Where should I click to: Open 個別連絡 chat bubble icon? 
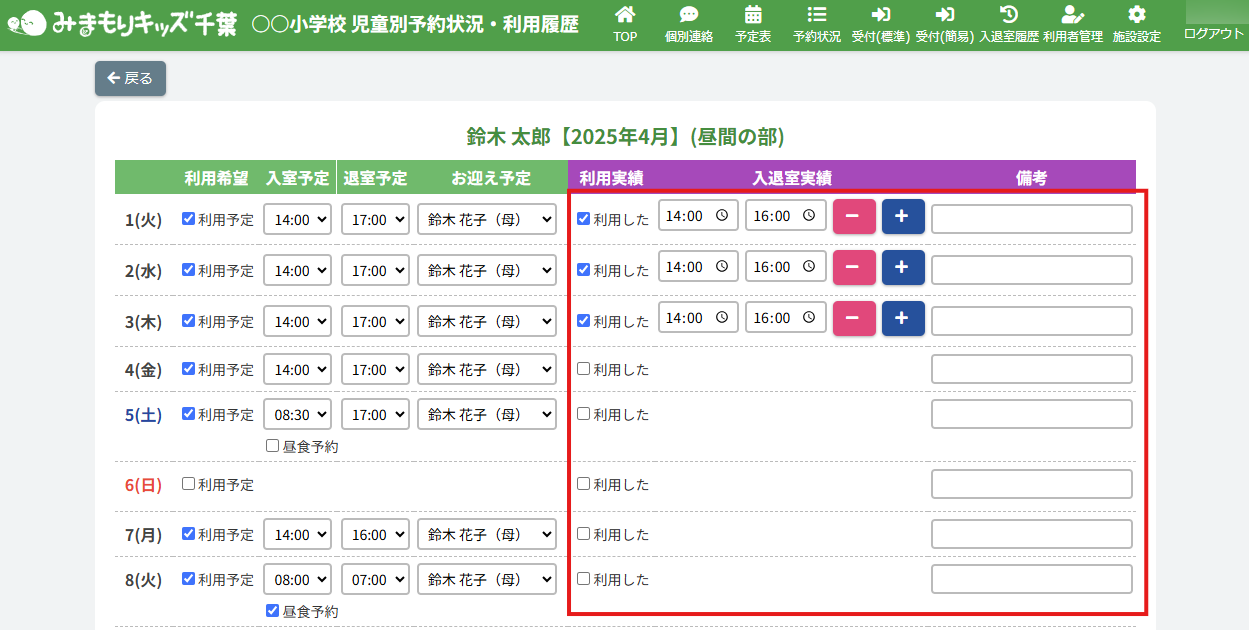click(x=689, y=15)
